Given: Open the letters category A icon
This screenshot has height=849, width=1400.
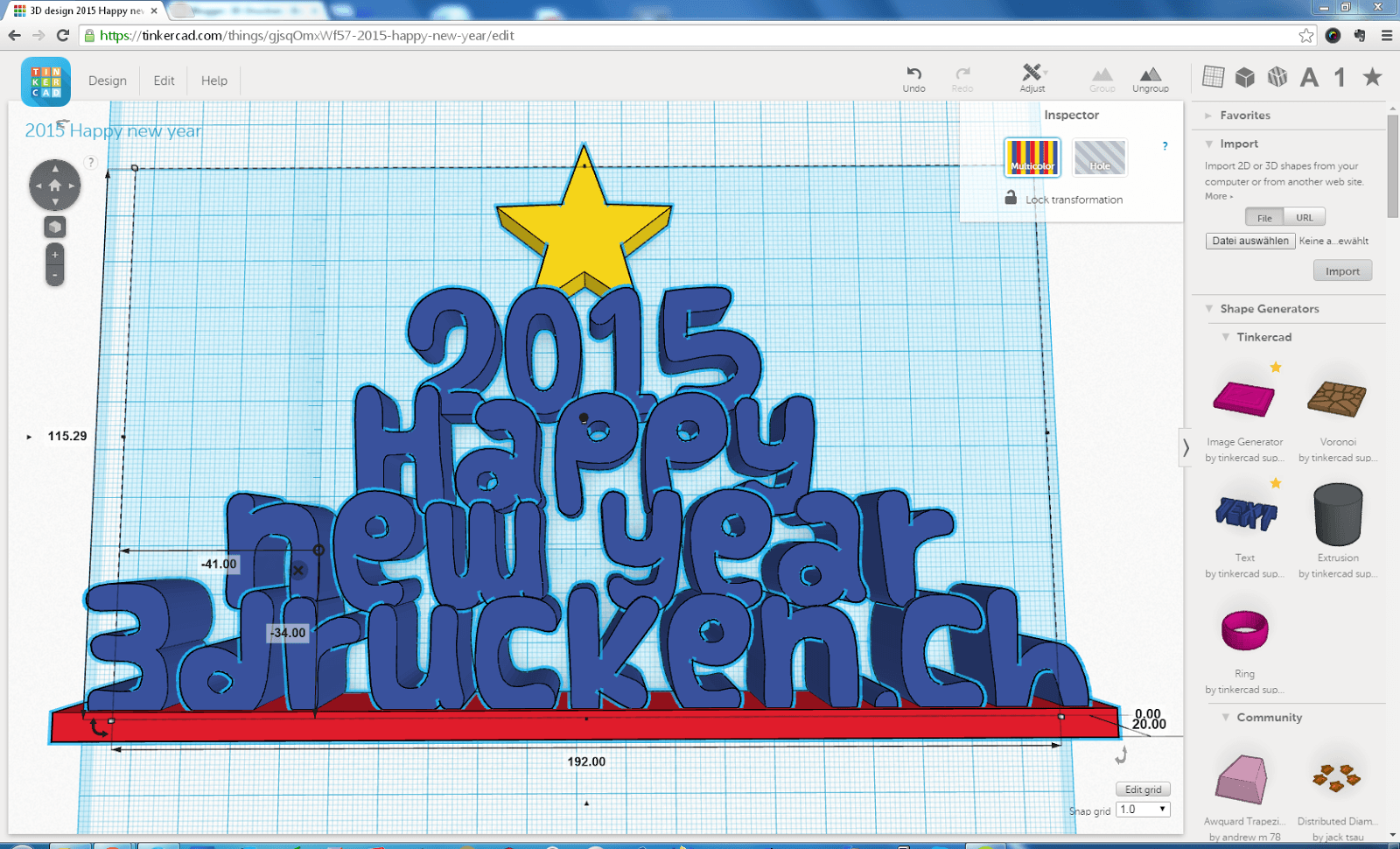Looking at the screenshot, I should pos(1309,77).
